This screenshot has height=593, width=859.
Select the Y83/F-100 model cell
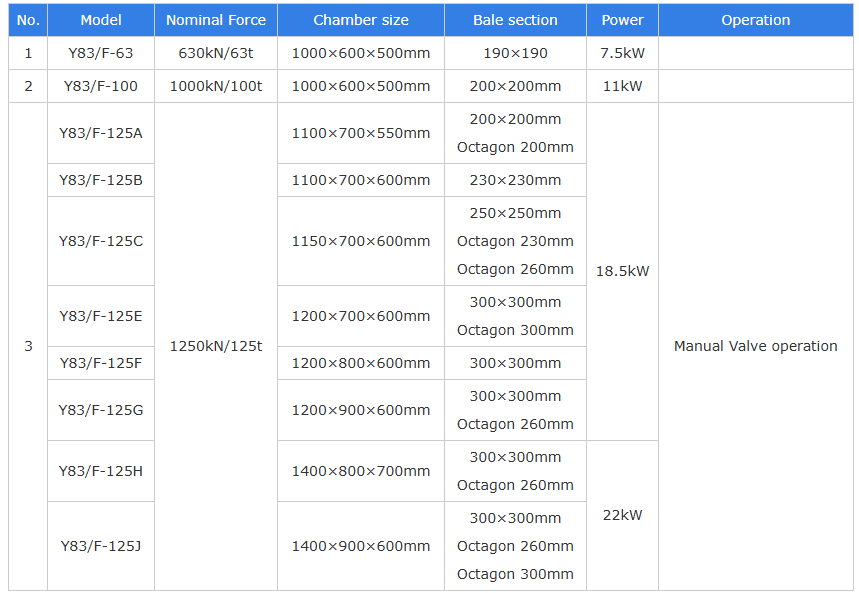click(101, 86)
